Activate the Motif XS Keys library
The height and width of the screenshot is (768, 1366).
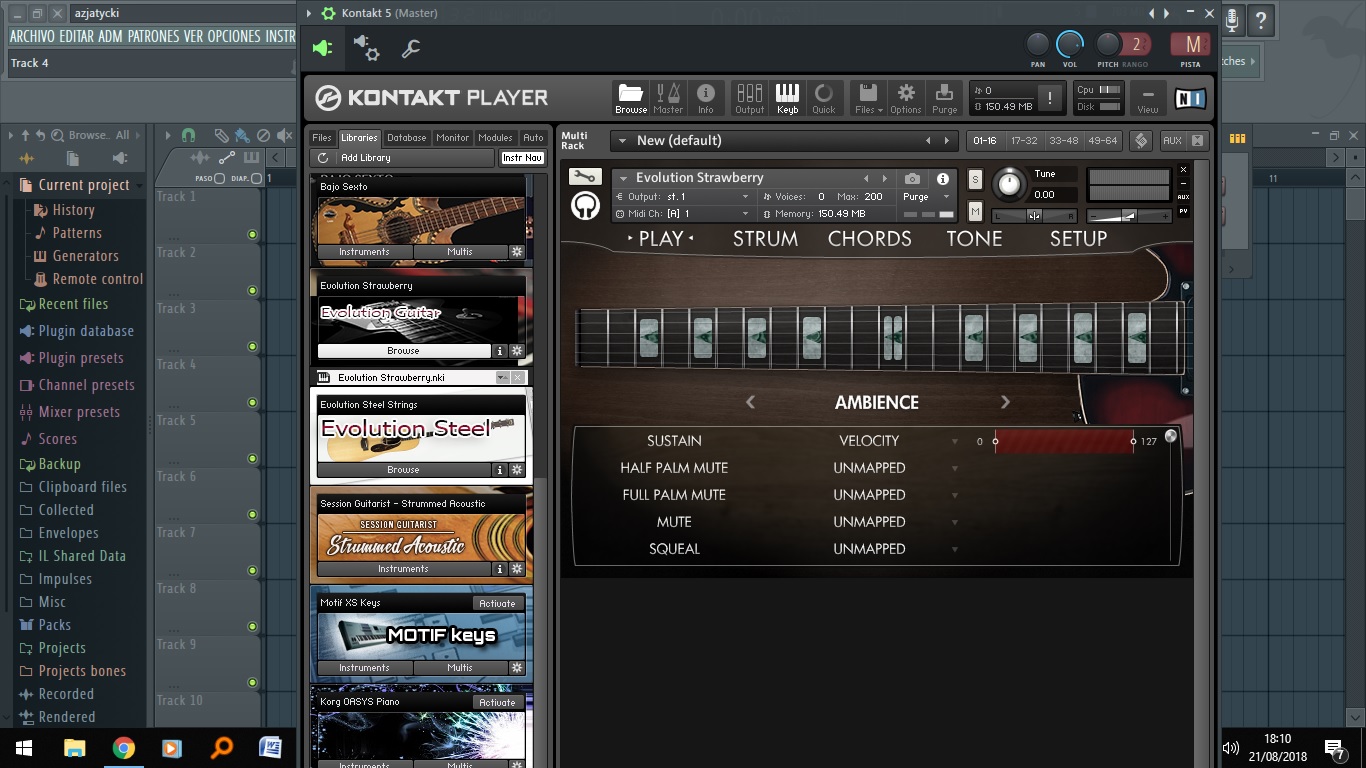[x=497, y=604]
